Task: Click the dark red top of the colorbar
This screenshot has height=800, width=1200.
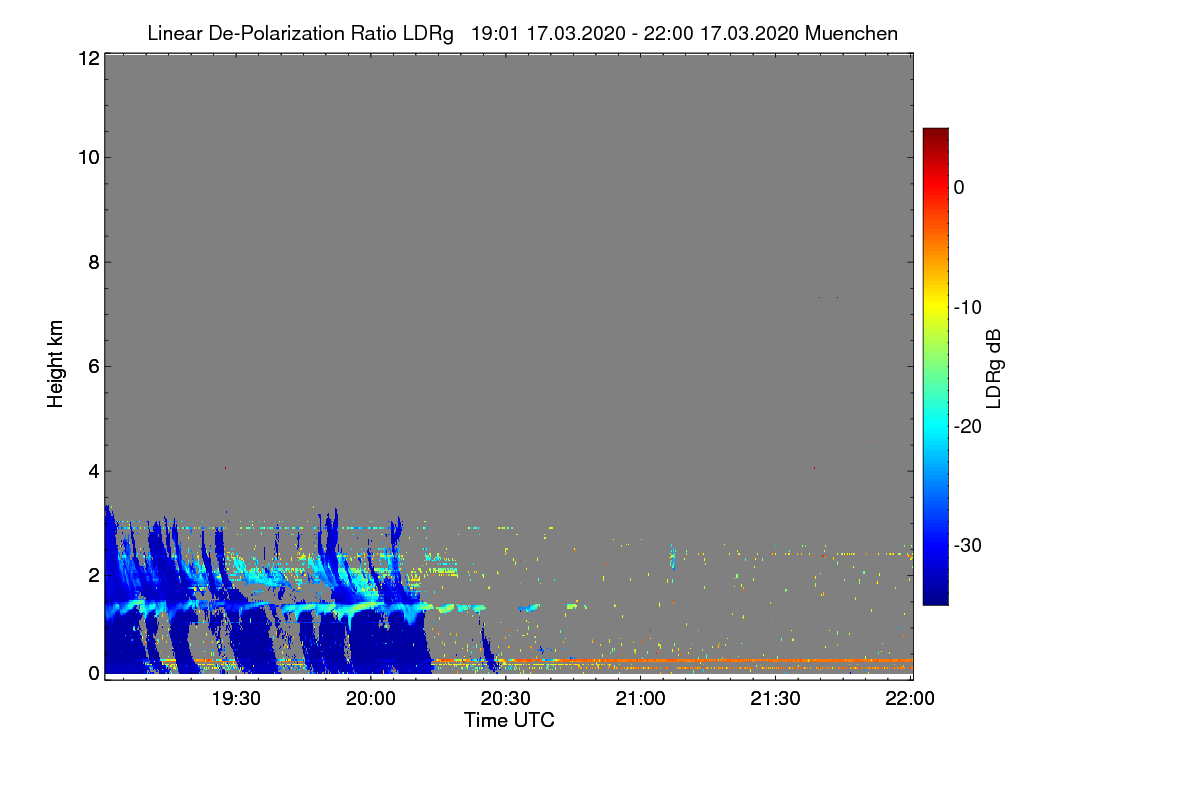Action: pos(935,135)
